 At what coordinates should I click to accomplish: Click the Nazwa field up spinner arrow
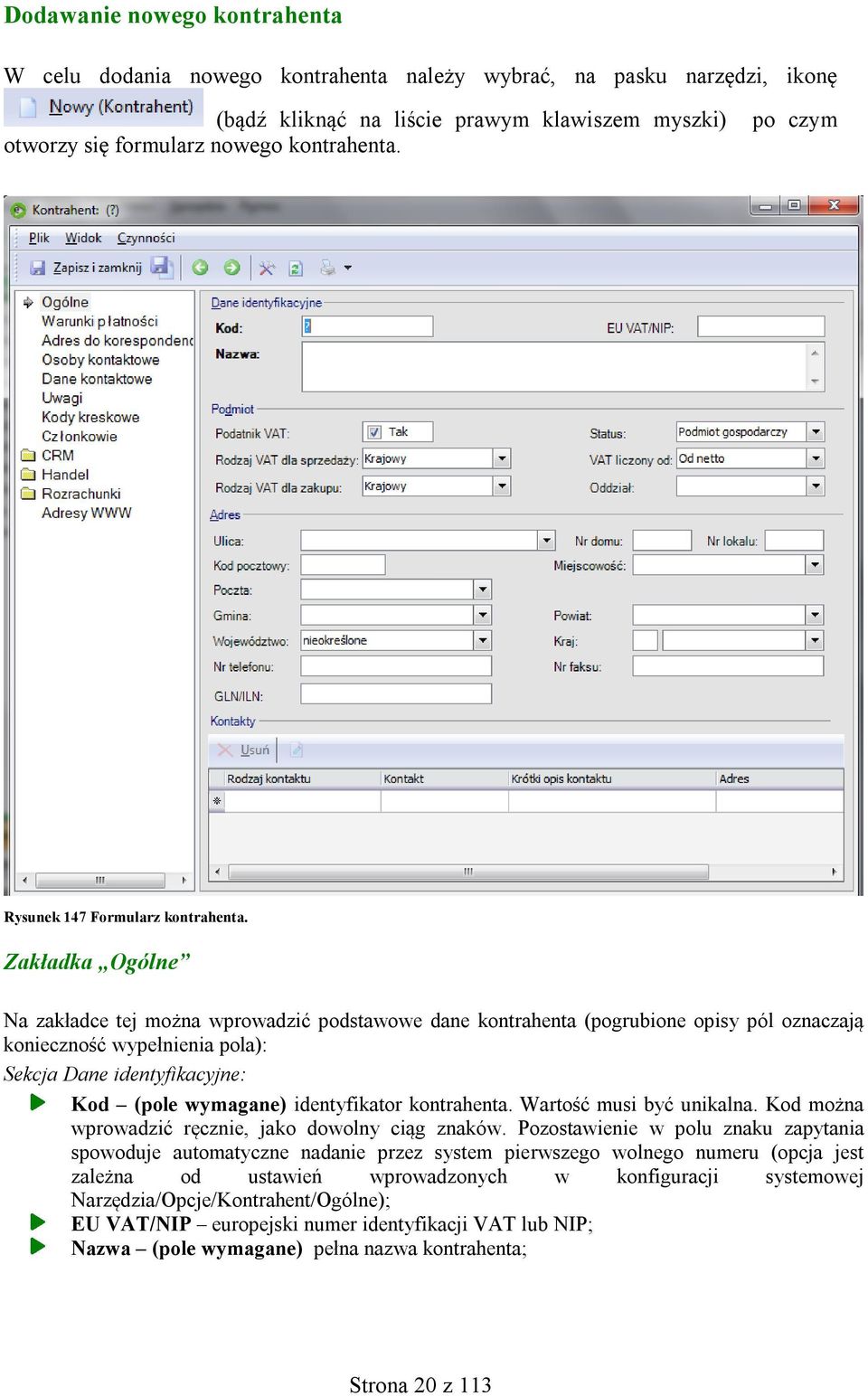(x=815, y=354)
